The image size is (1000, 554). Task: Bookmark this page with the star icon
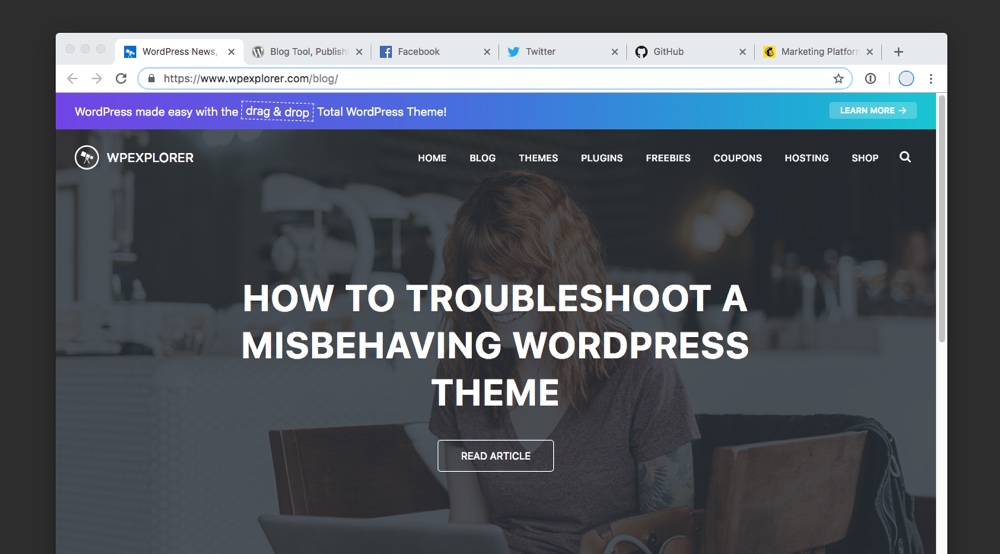[838, 78]
